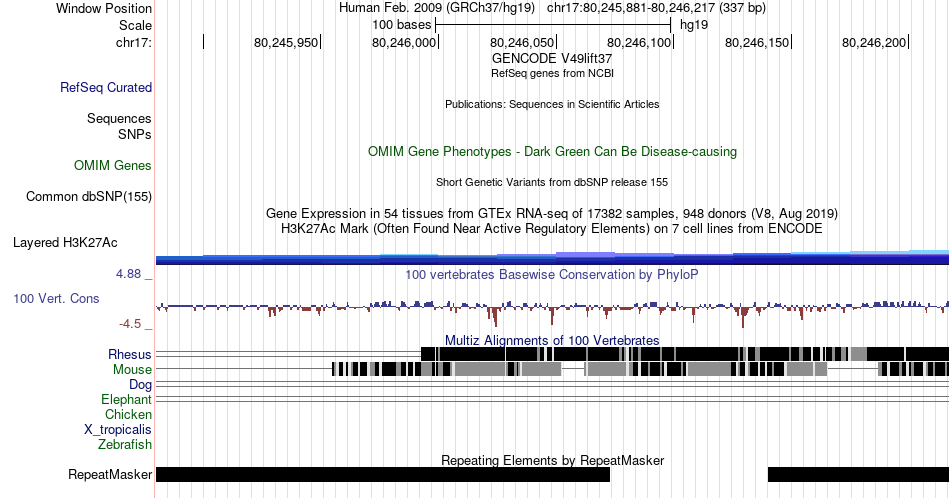Open the 100 Vert. Cons label

pyautogui.click(x=56, y=298)
